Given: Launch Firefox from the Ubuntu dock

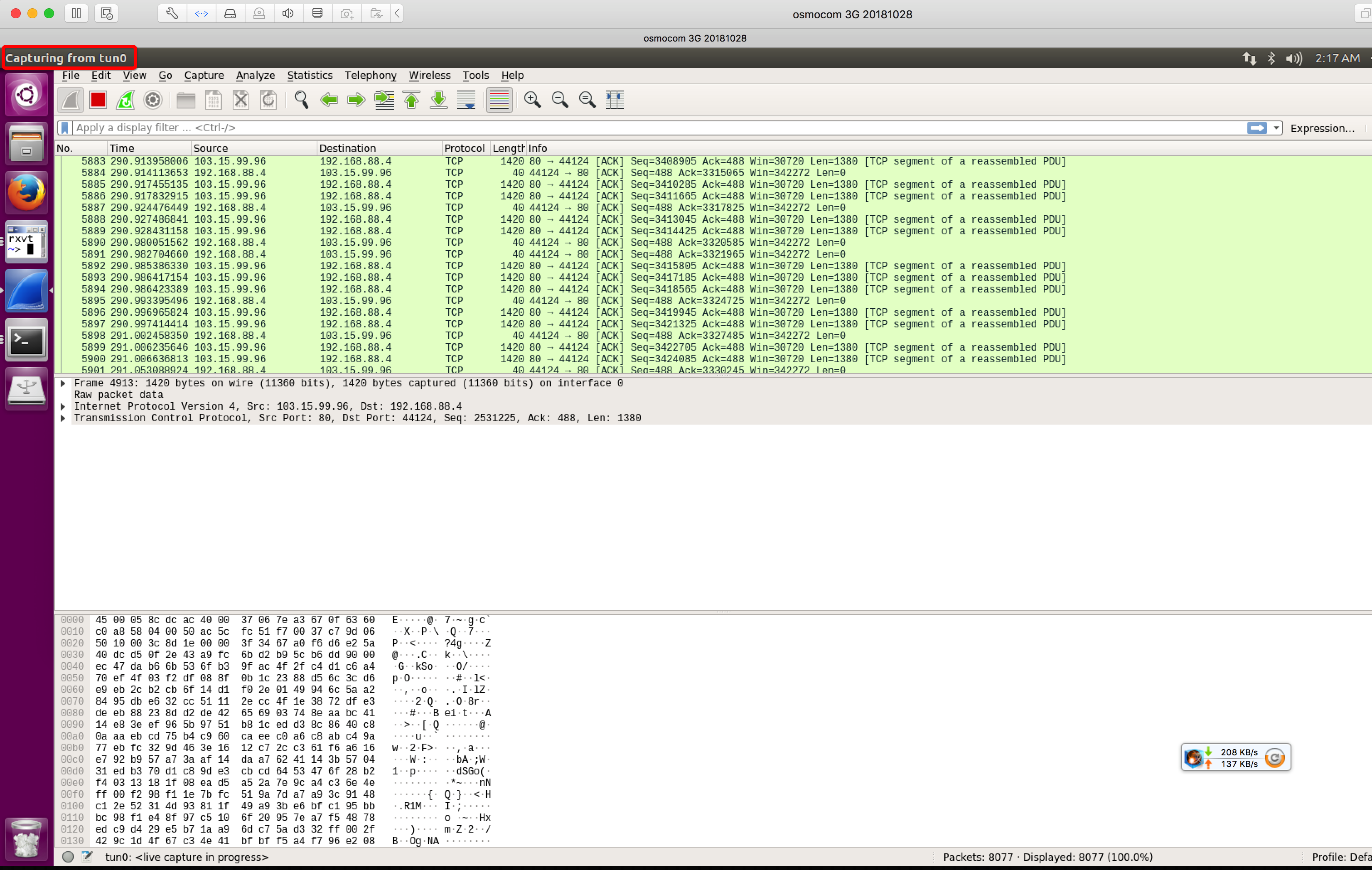Looking at the screenshot, I should pos(26,193).
